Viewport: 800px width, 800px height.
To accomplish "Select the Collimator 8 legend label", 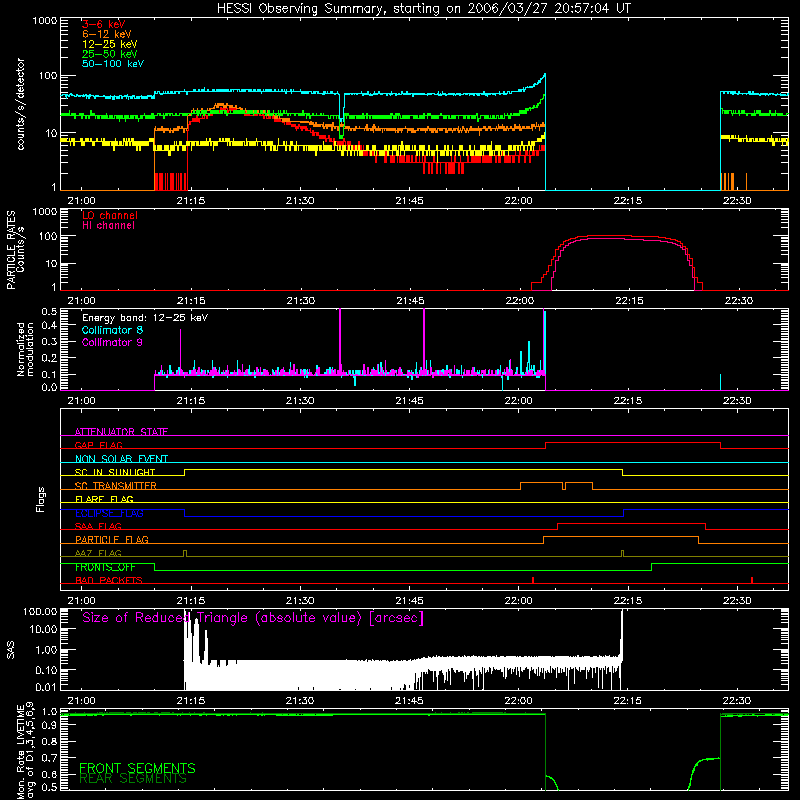I will click(x=112, y=330).
